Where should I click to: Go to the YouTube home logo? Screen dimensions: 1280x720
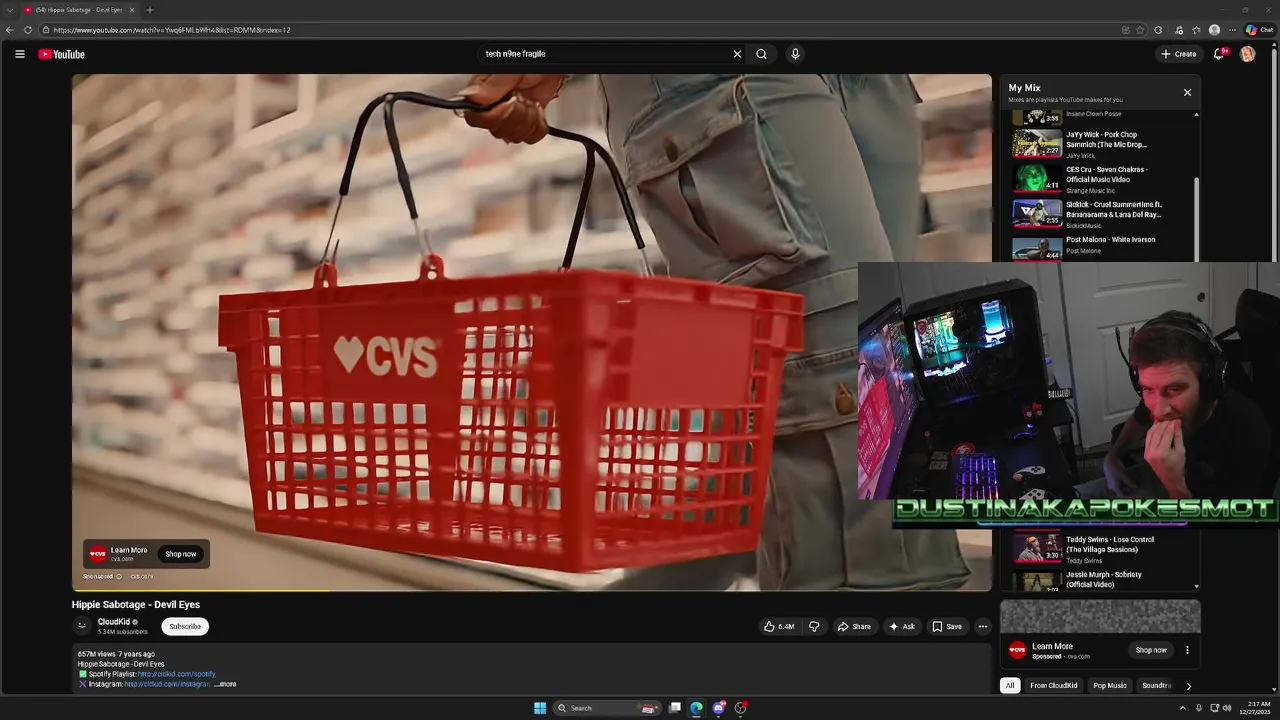(62, 54)
